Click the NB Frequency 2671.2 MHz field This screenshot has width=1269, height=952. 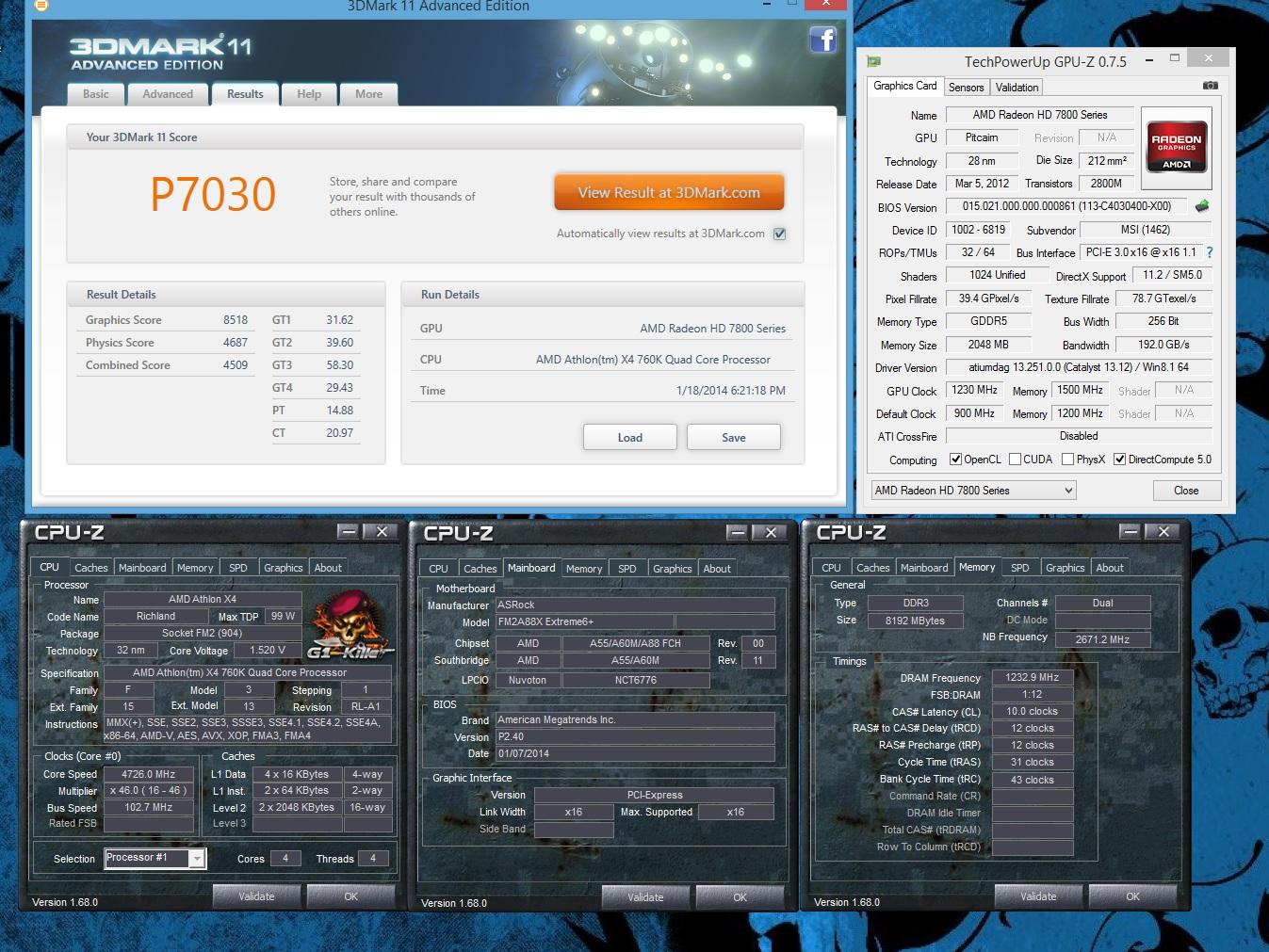(x=1102, y=639)
